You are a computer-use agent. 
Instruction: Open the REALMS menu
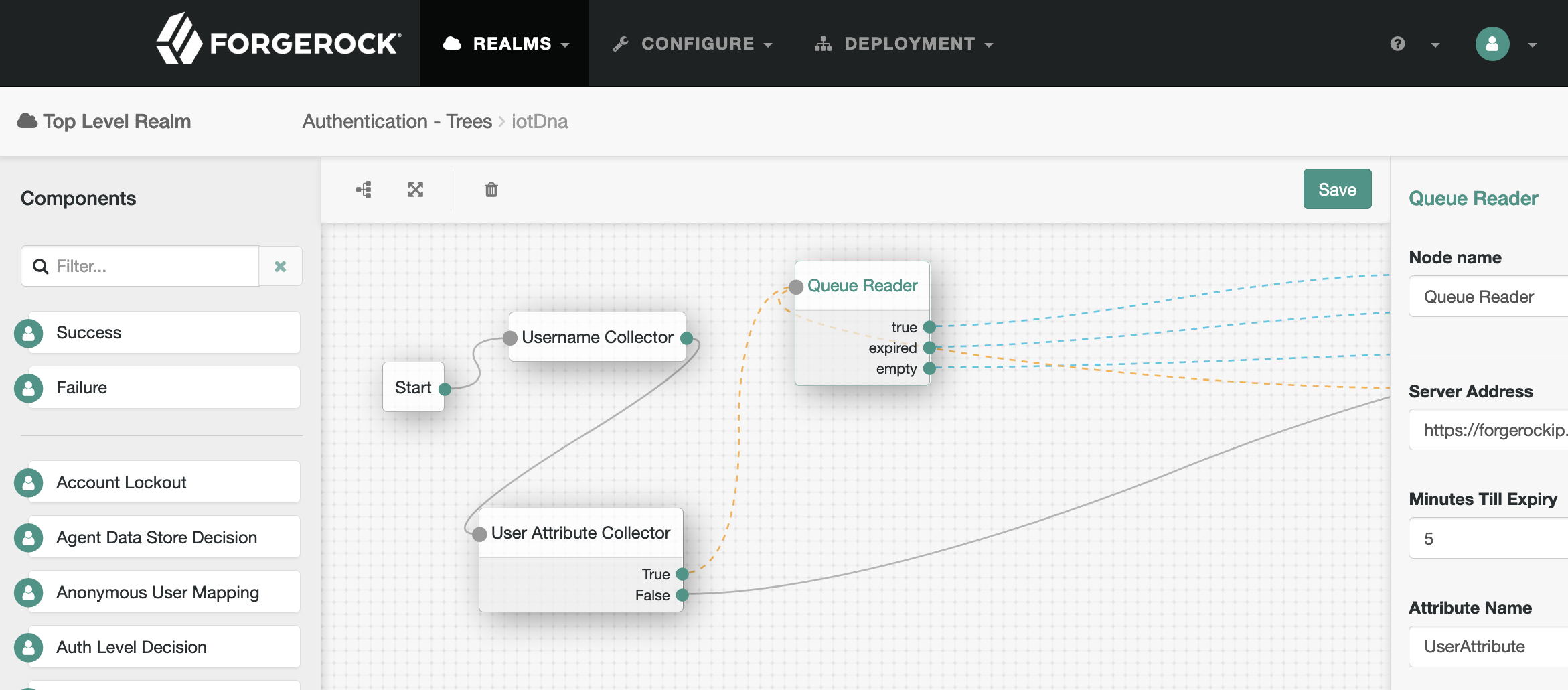pyautogui.click(x=504, y=44)
